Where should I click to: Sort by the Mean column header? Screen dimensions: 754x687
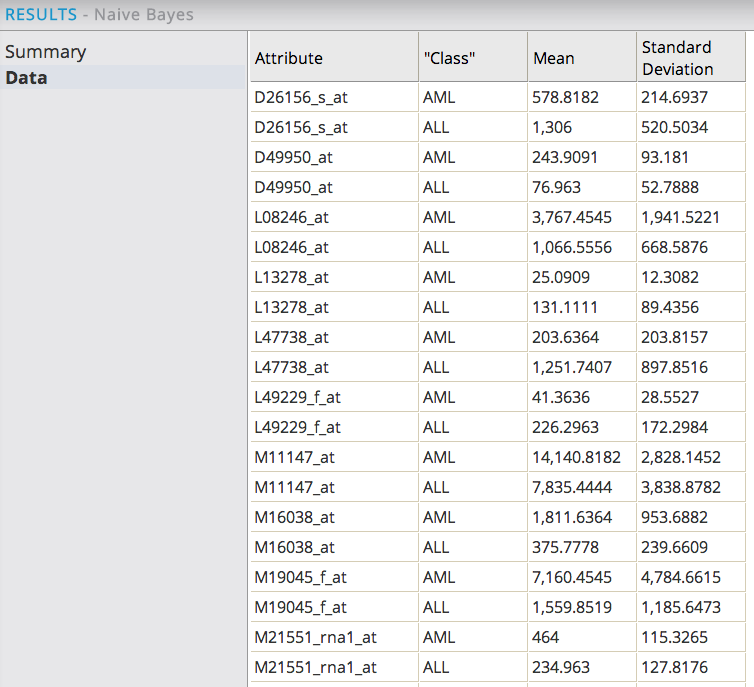point(554,58)
